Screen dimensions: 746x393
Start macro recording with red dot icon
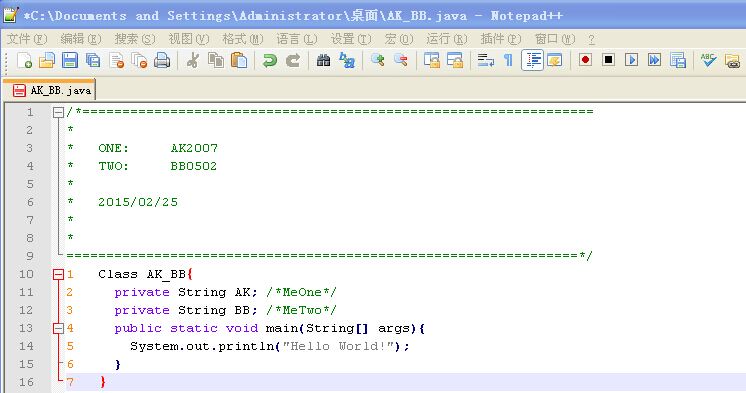(x=585, y=60)
